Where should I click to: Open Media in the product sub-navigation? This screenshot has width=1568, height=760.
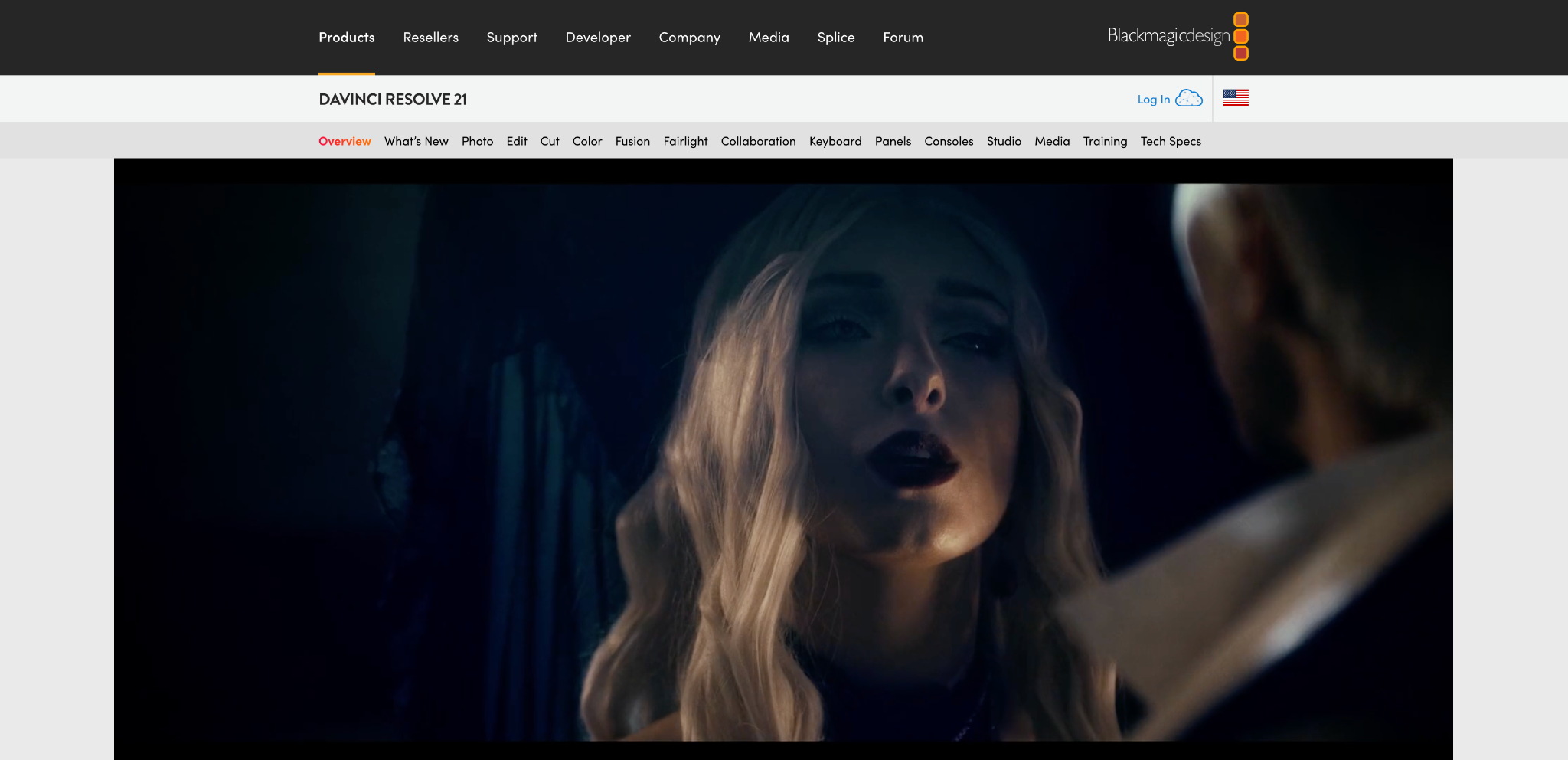click(1052, 141)
